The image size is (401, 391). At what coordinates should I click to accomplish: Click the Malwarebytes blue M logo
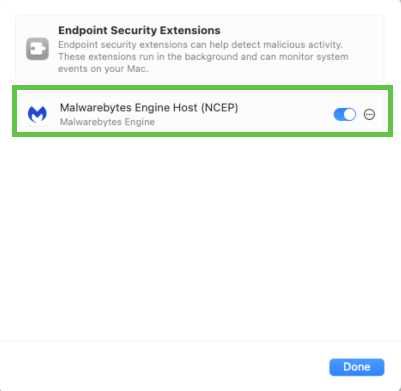37,114
